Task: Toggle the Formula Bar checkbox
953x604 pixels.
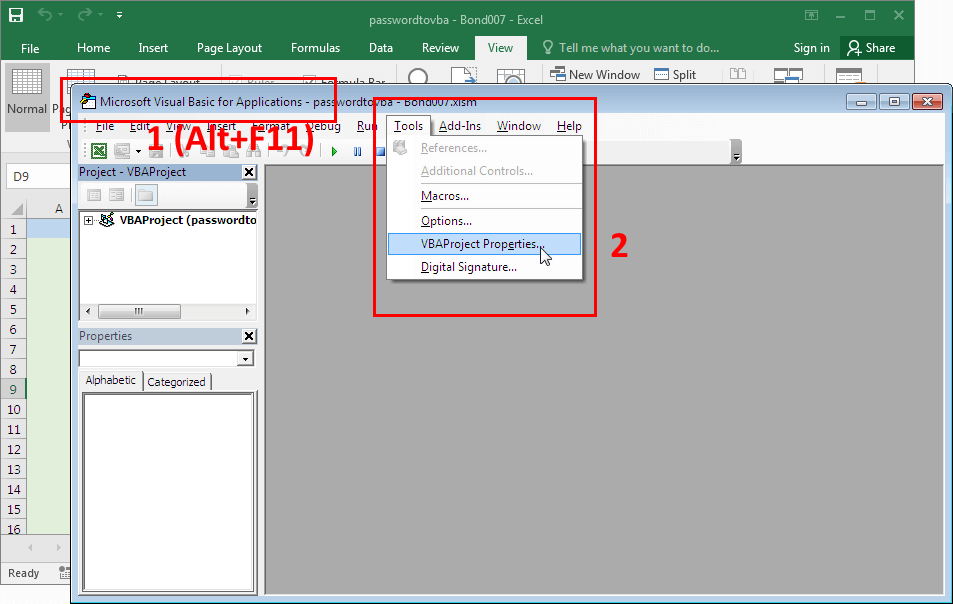Action: 308,80
